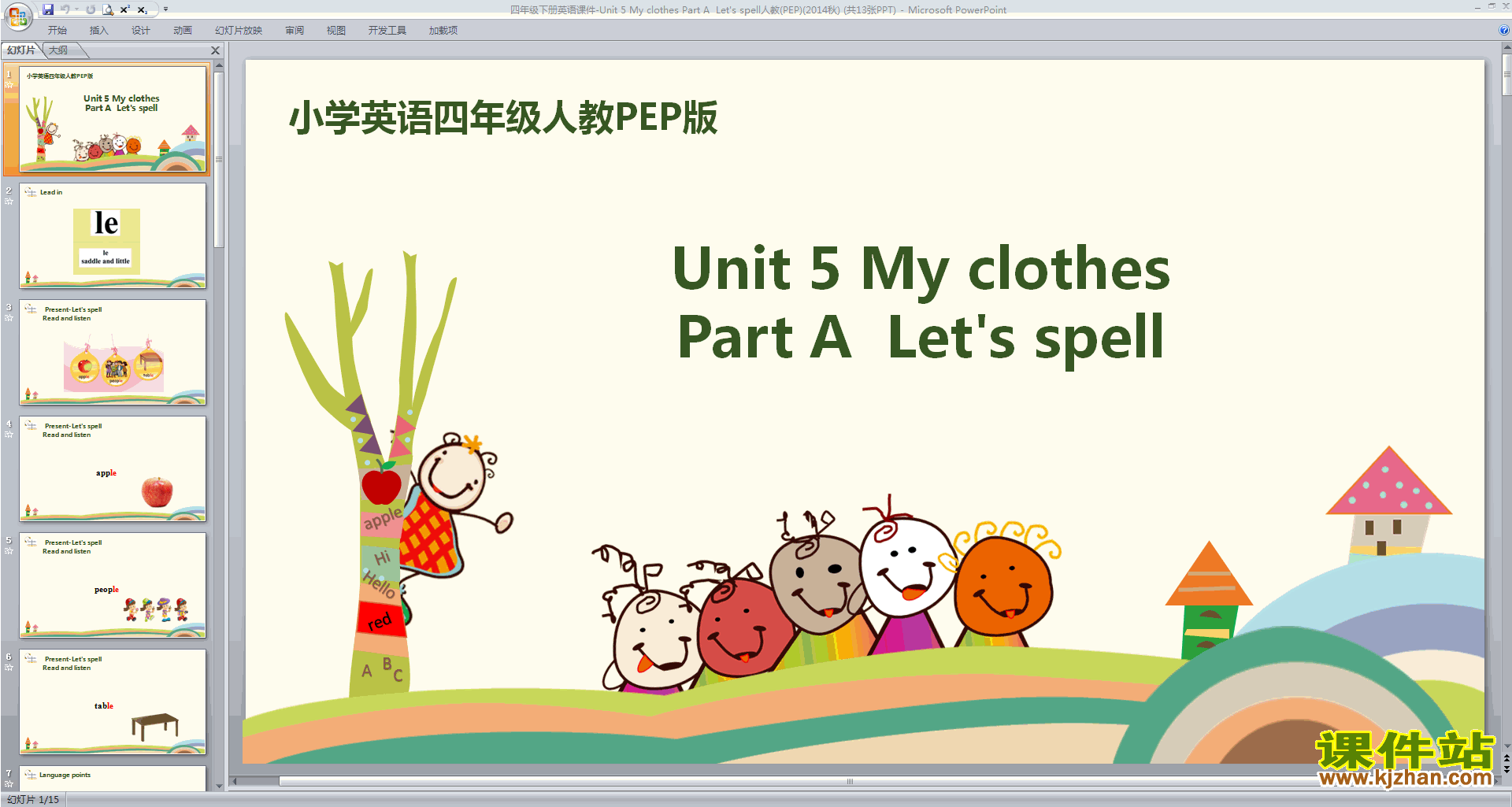
Task: Select slide 5 thumbnail with people
Action: (x=113, y=585)
